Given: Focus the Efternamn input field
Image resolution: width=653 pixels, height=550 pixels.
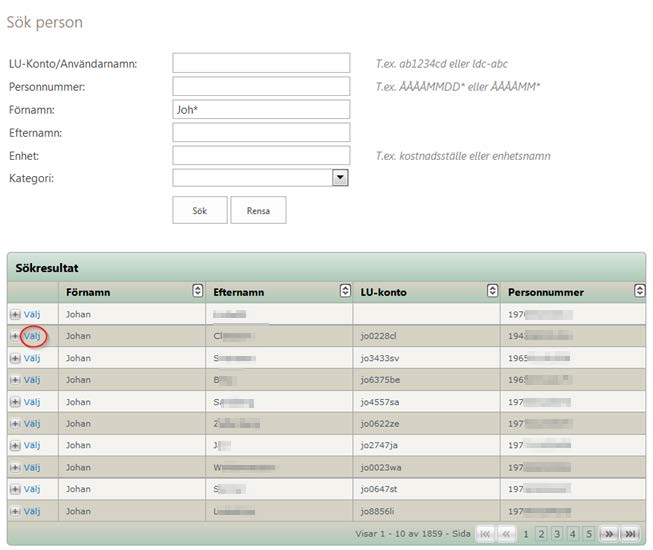Looking at the screenshot, I should tap(261, 132).
